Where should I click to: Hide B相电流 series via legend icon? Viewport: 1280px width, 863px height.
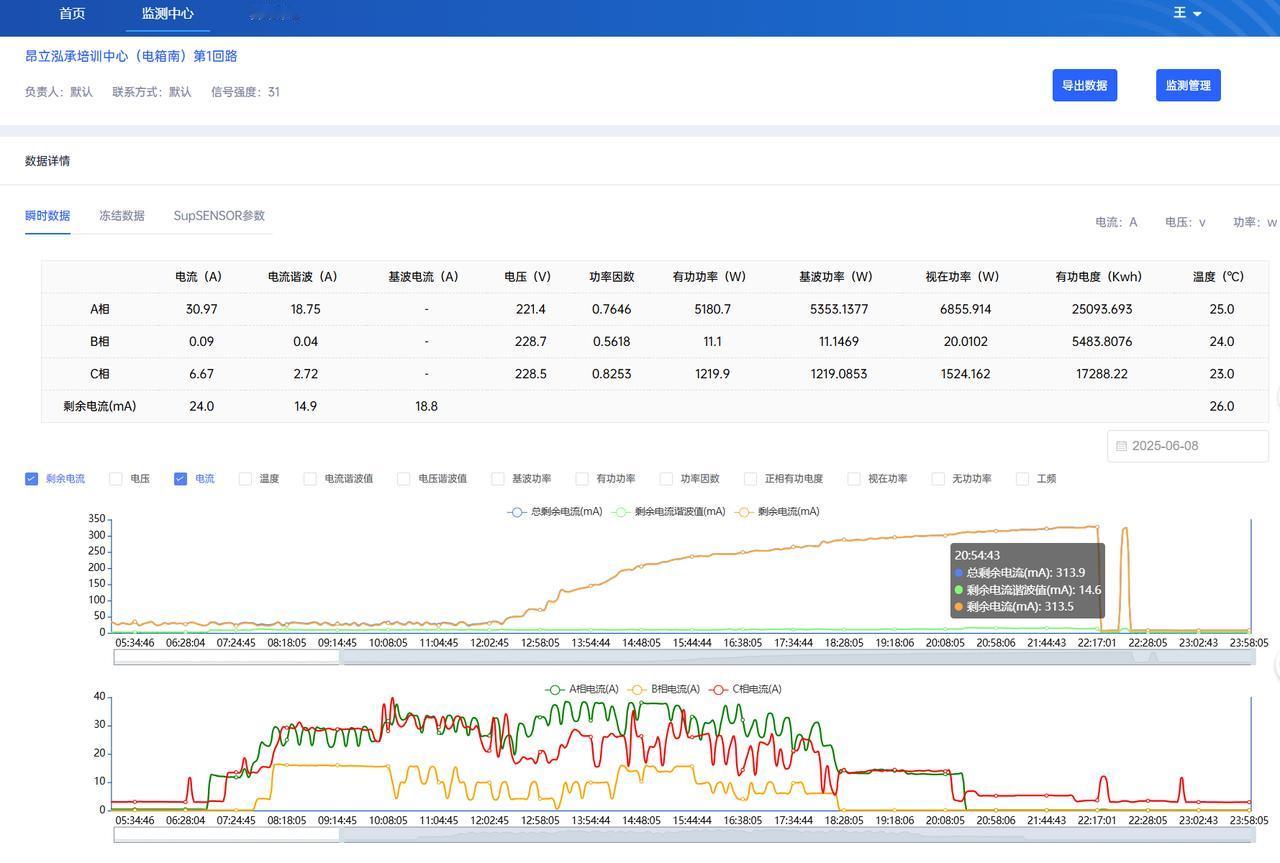tap(637, 690)
